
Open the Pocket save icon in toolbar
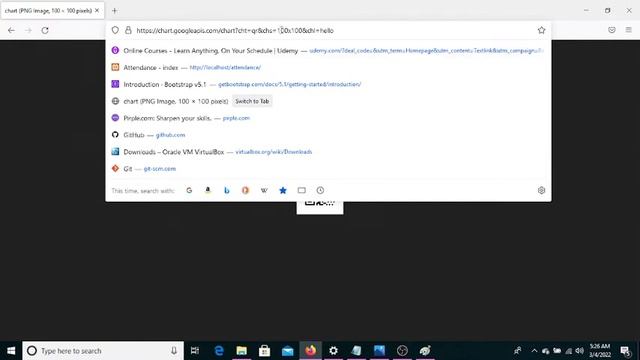pyautogui.click(x=611, y=30)
